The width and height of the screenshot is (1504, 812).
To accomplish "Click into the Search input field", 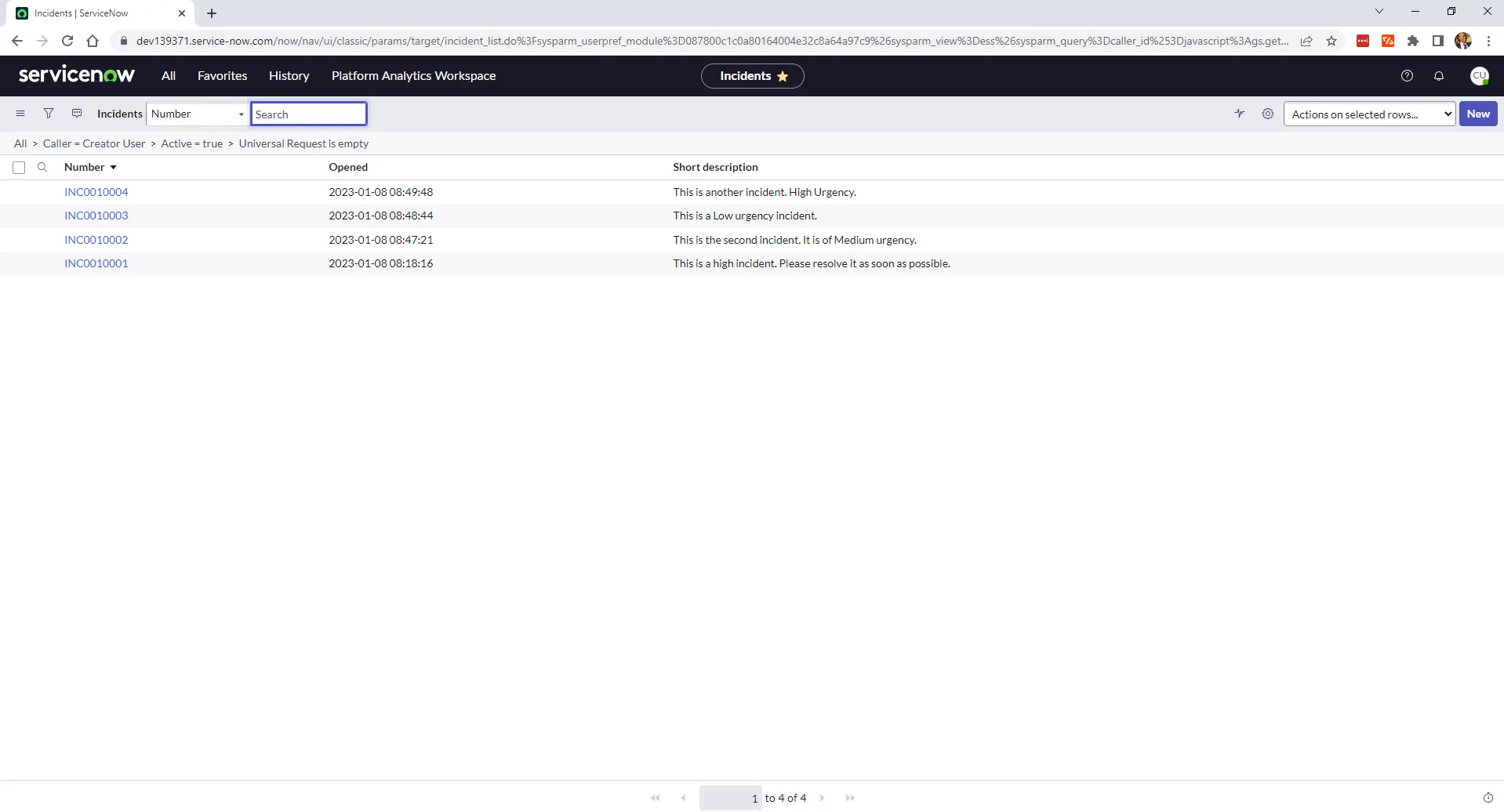I will (309, 114).
